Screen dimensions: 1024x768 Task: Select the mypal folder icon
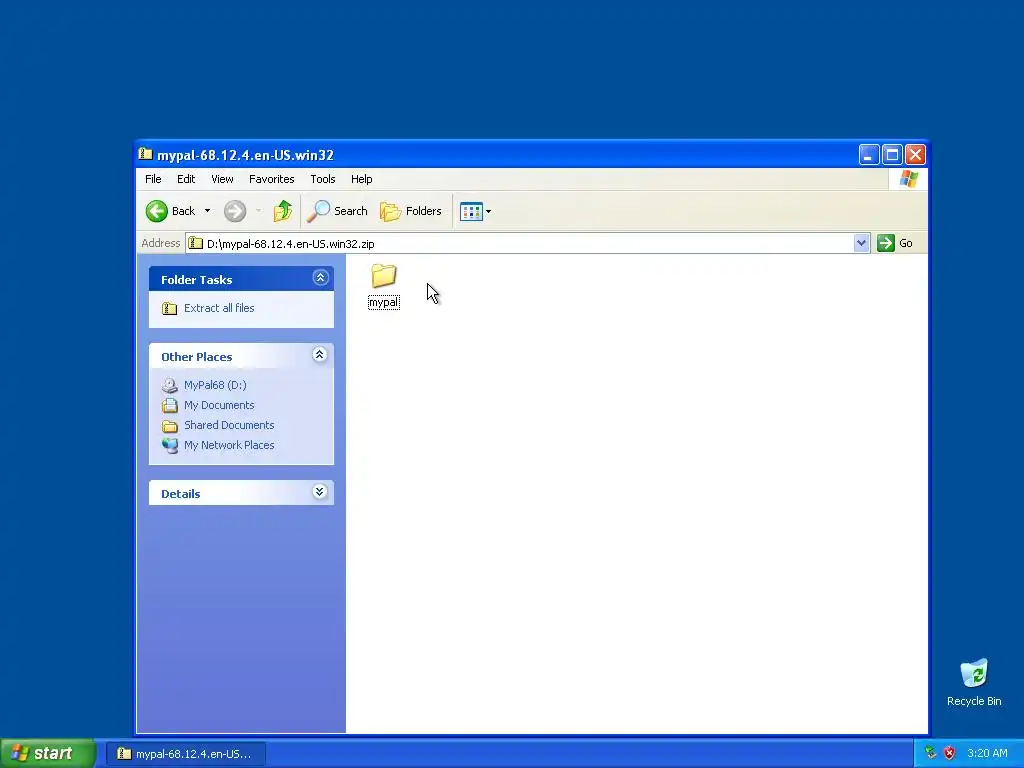point(384,276)
